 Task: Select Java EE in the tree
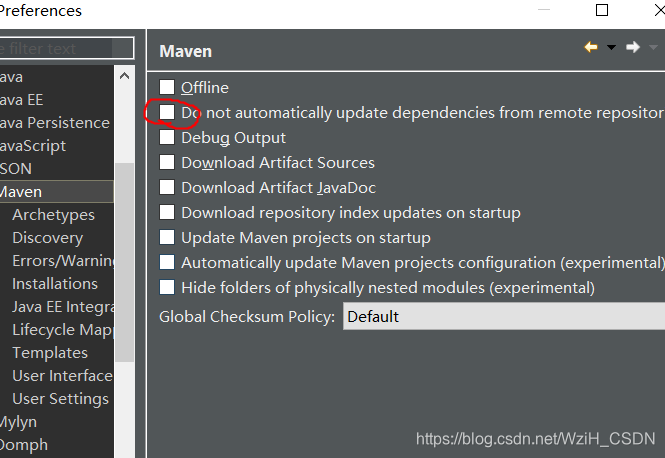[21, 100]
